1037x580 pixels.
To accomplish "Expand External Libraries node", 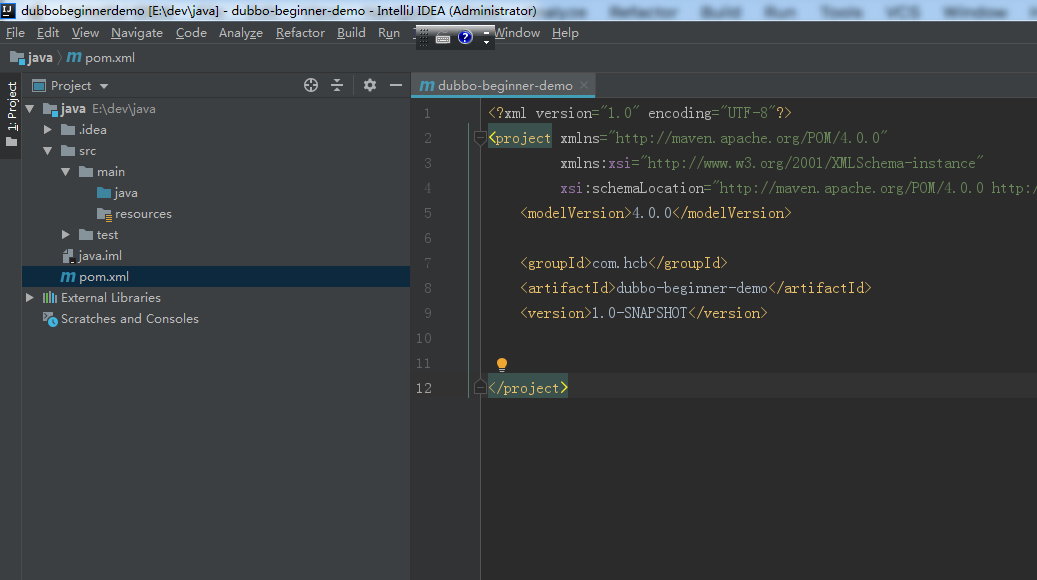I will coord(30,298).
